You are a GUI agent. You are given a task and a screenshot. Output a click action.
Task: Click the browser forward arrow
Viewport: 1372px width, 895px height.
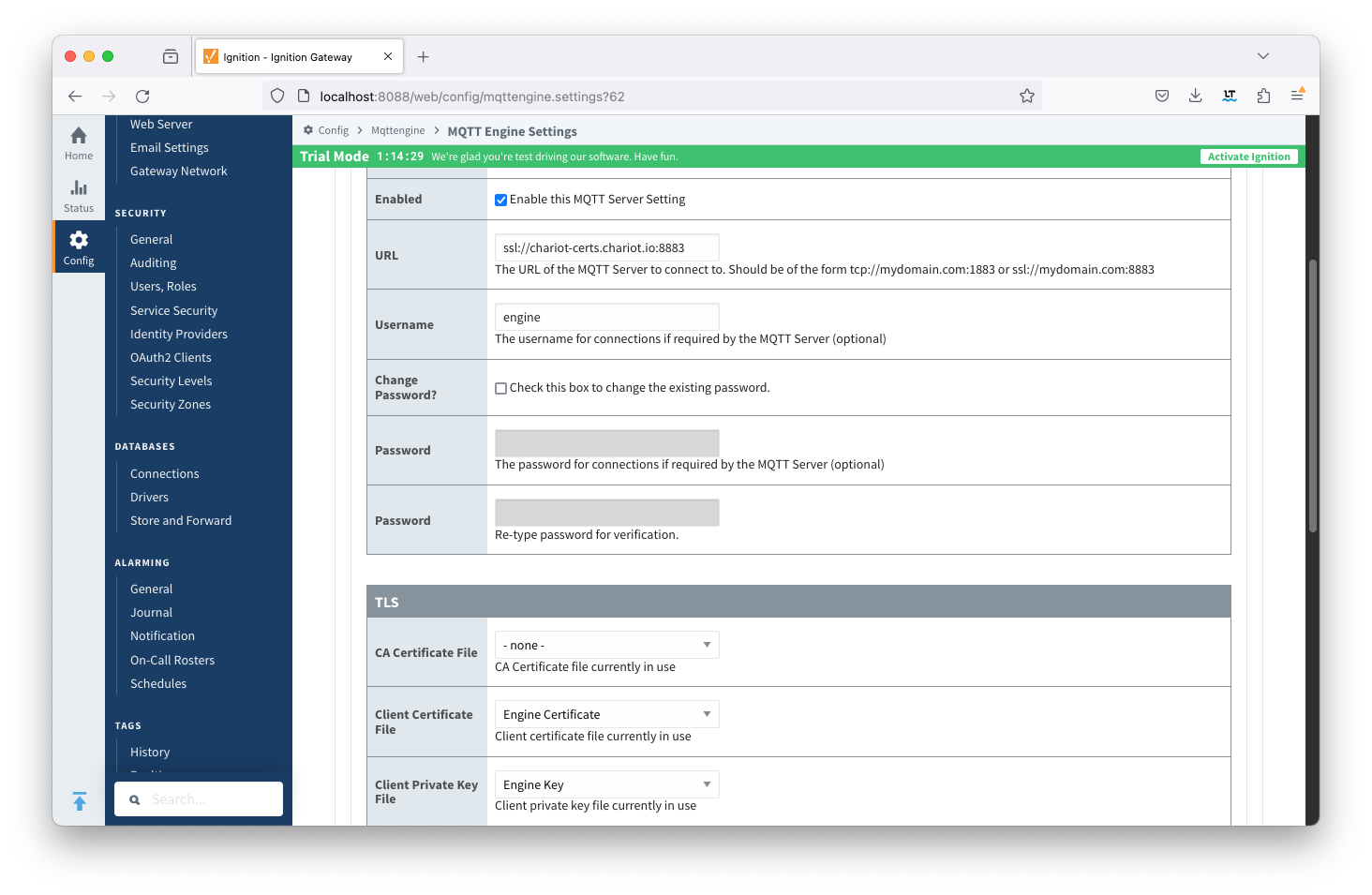click(109, 96)
